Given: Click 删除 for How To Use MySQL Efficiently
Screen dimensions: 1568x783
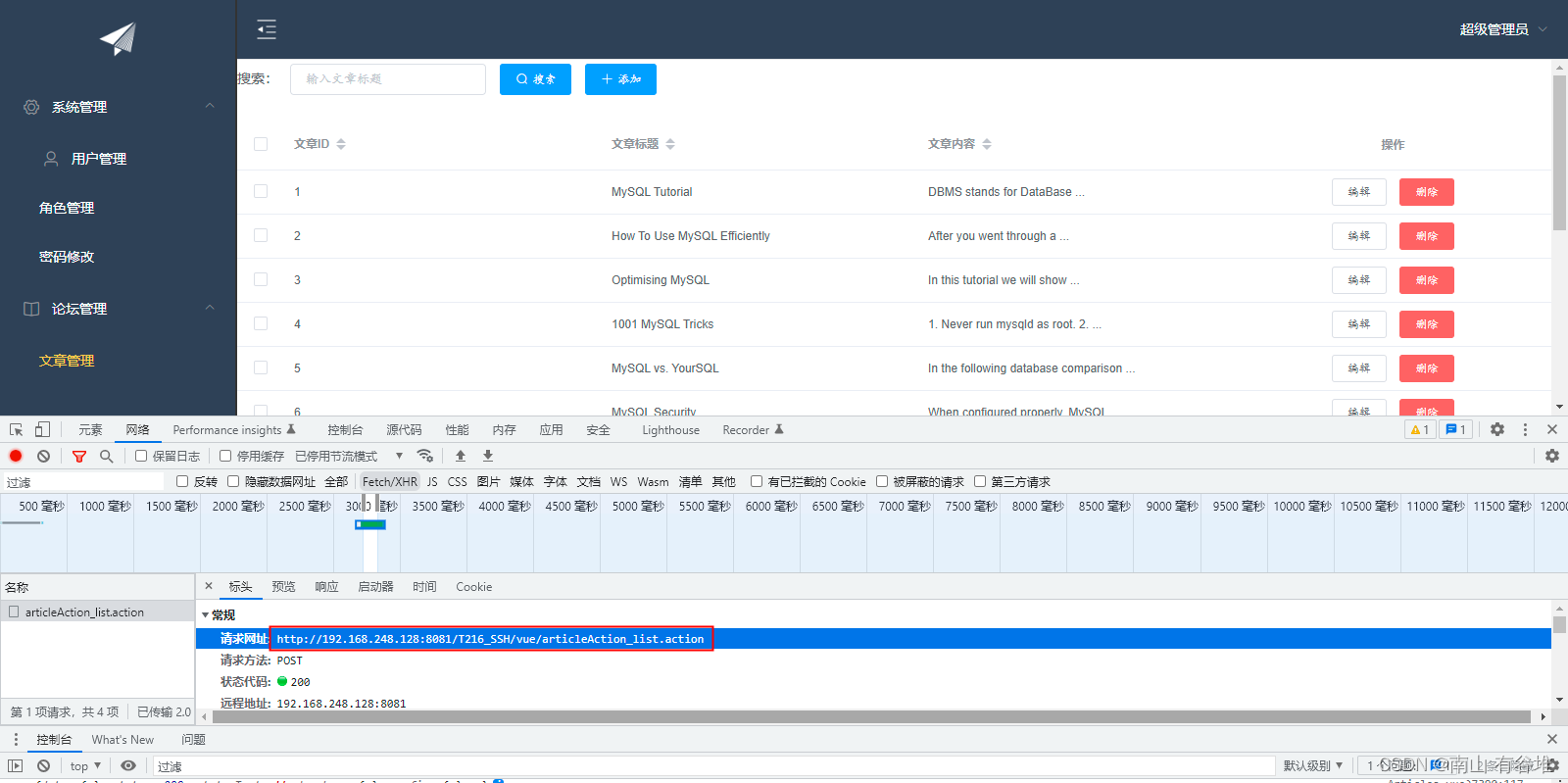Looking at the screenshot, I should [x=1427, y=236].
